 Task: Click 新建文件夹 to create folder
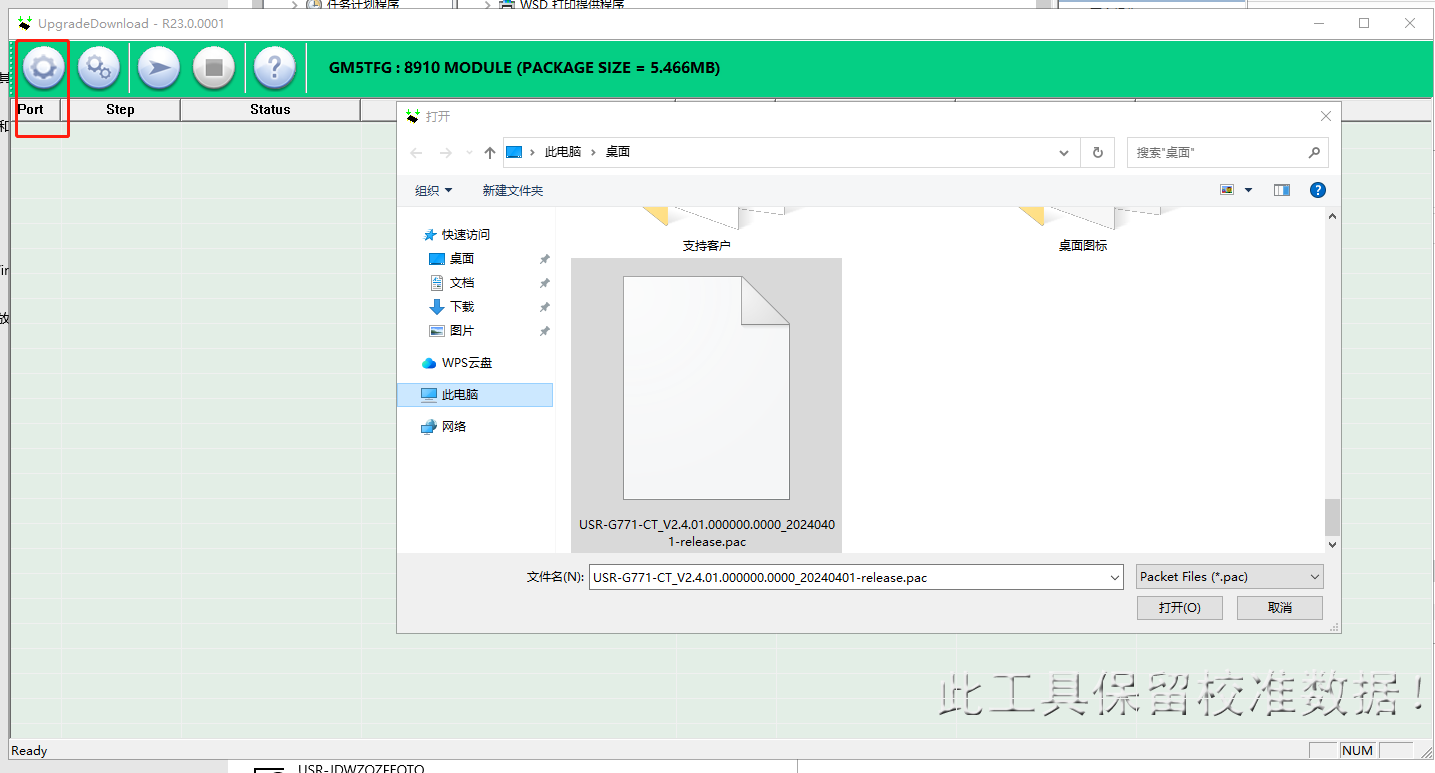click(512, 190)
